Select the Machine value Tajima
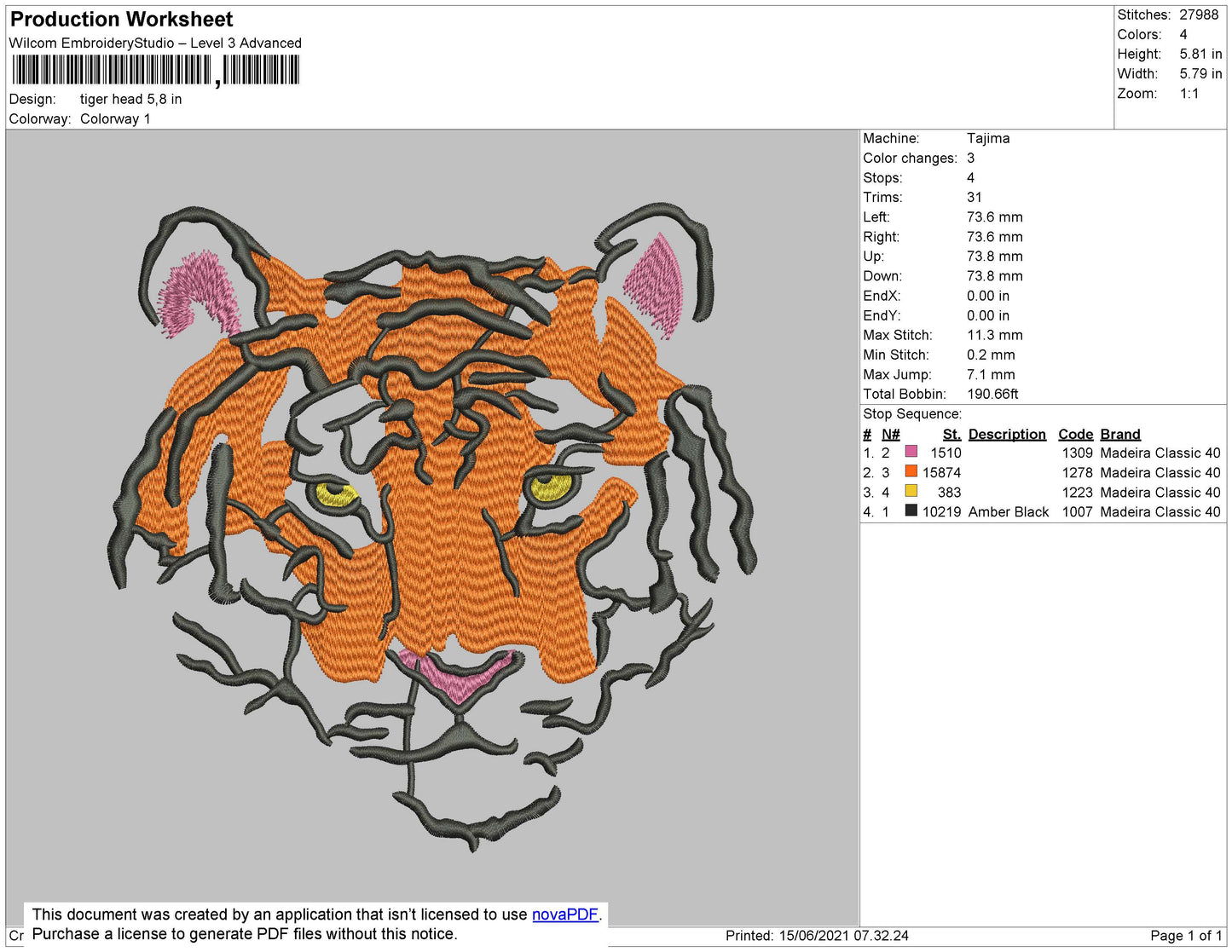The height and width of the screenshot is (952, 1232). [988, 138]
